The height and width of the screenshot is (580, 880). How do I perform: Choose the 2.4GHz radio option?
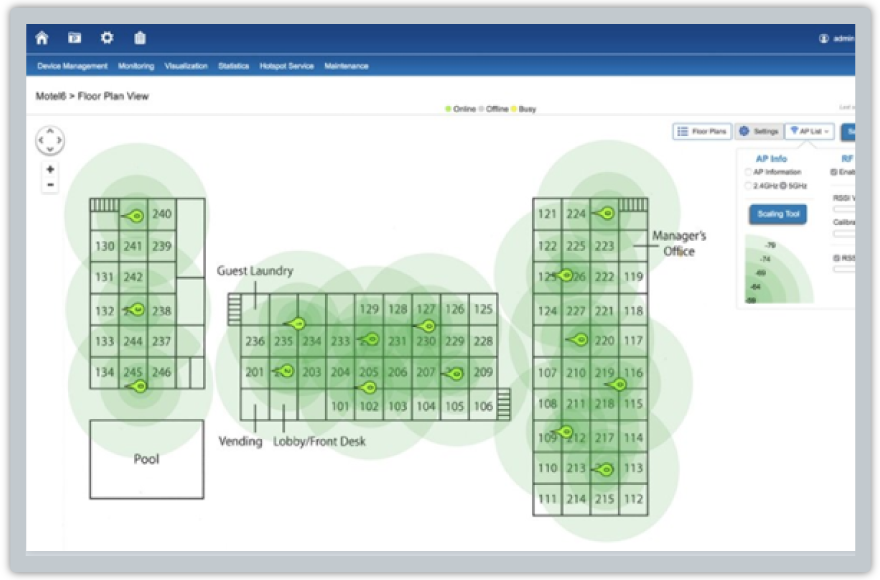click(748, 186)
